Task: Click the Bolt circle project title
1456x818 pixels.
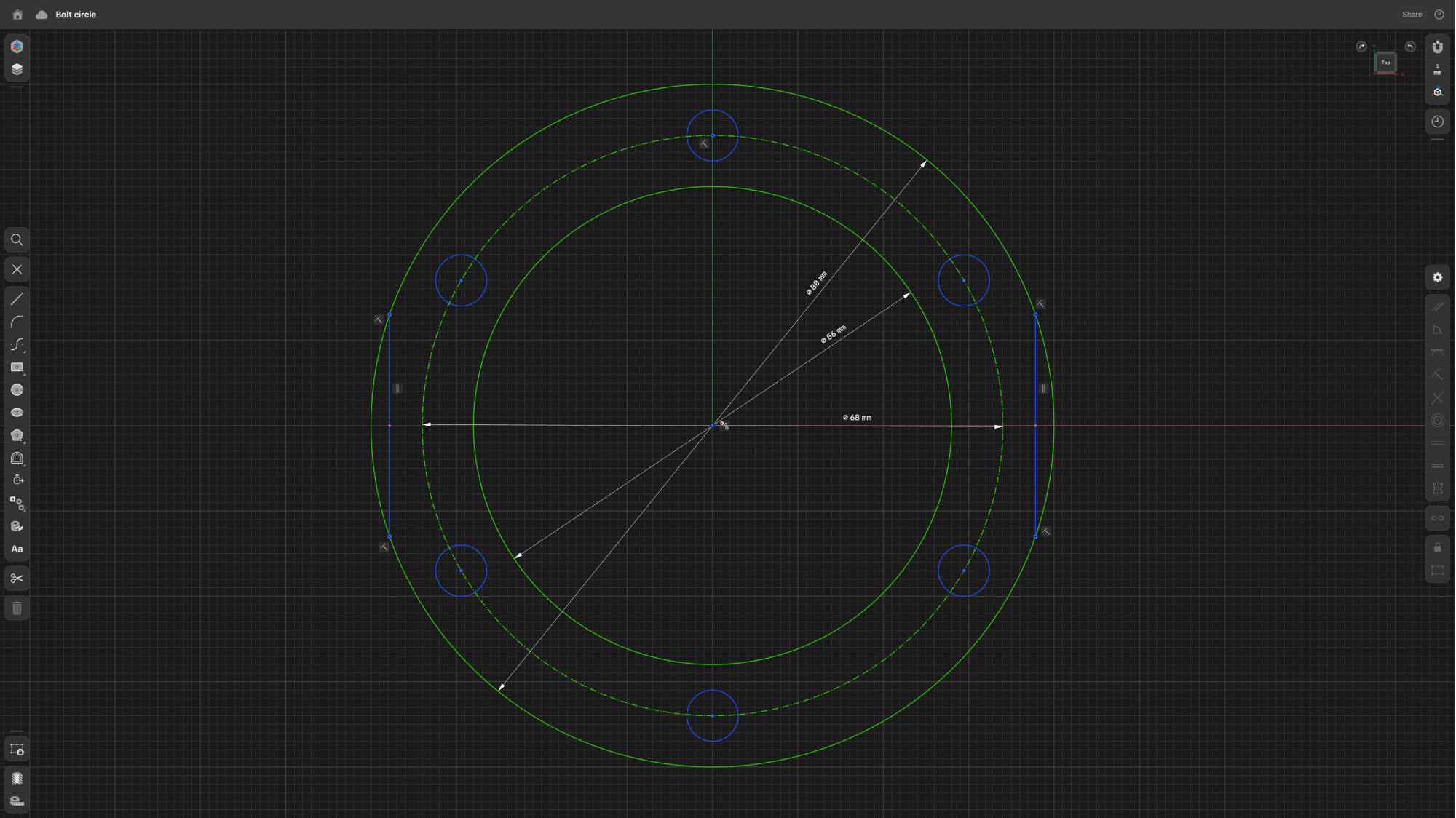Action: point(76,15)
